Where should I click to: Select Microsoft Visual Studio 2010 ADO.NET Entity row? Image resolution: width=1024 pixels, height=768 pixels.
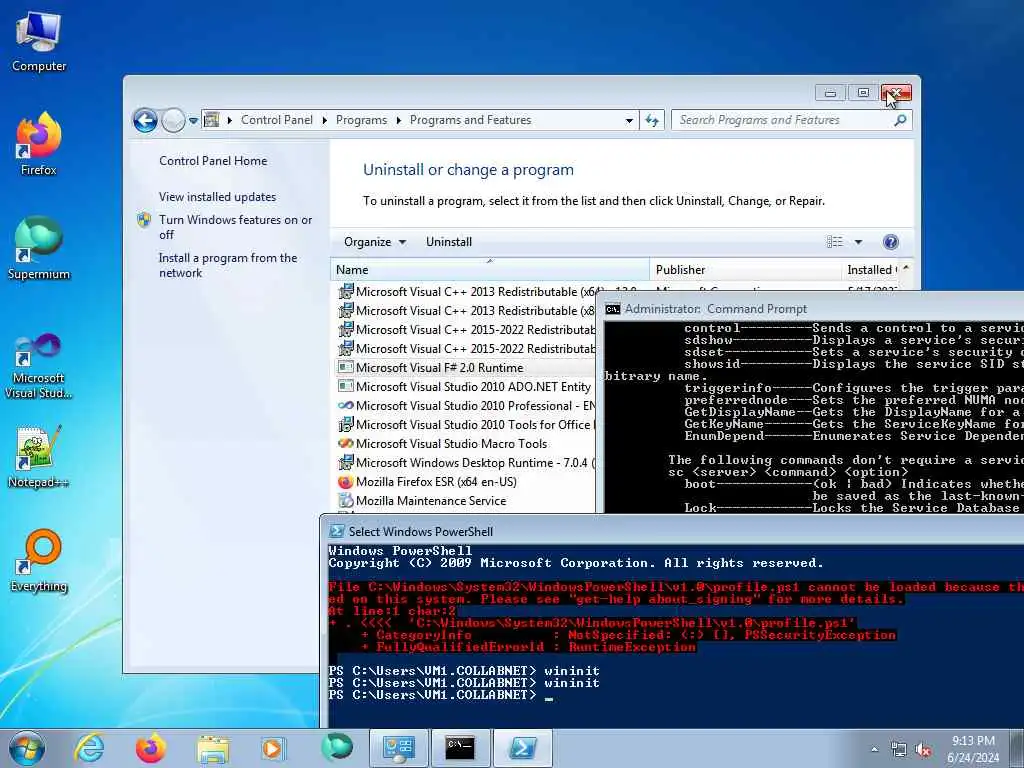(x=464, y=387)
